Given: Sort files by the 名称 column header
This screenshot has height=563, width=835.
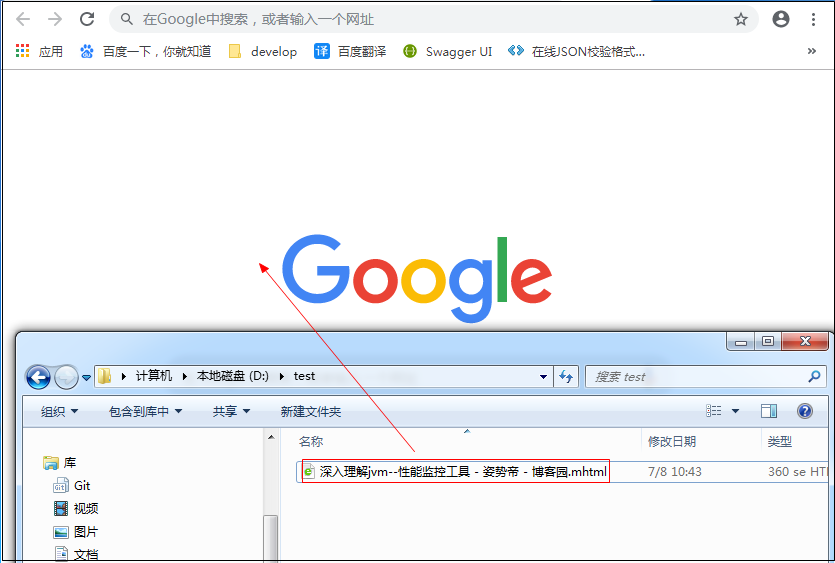Looking at the screenshot, I should tap(311, 442).
